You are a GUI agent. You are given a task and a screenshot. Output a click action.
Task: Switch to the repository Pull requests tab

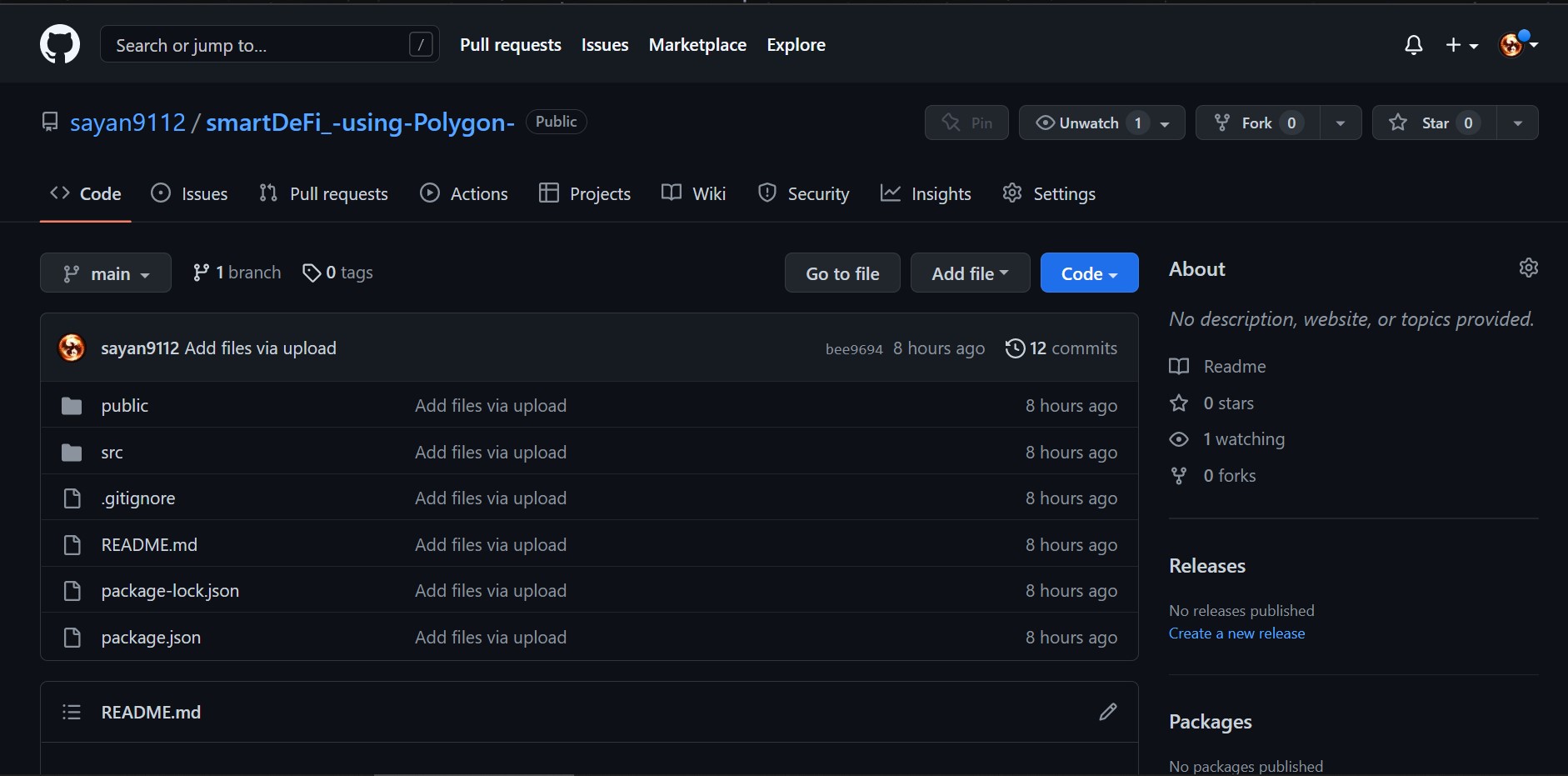pos(324,193)
